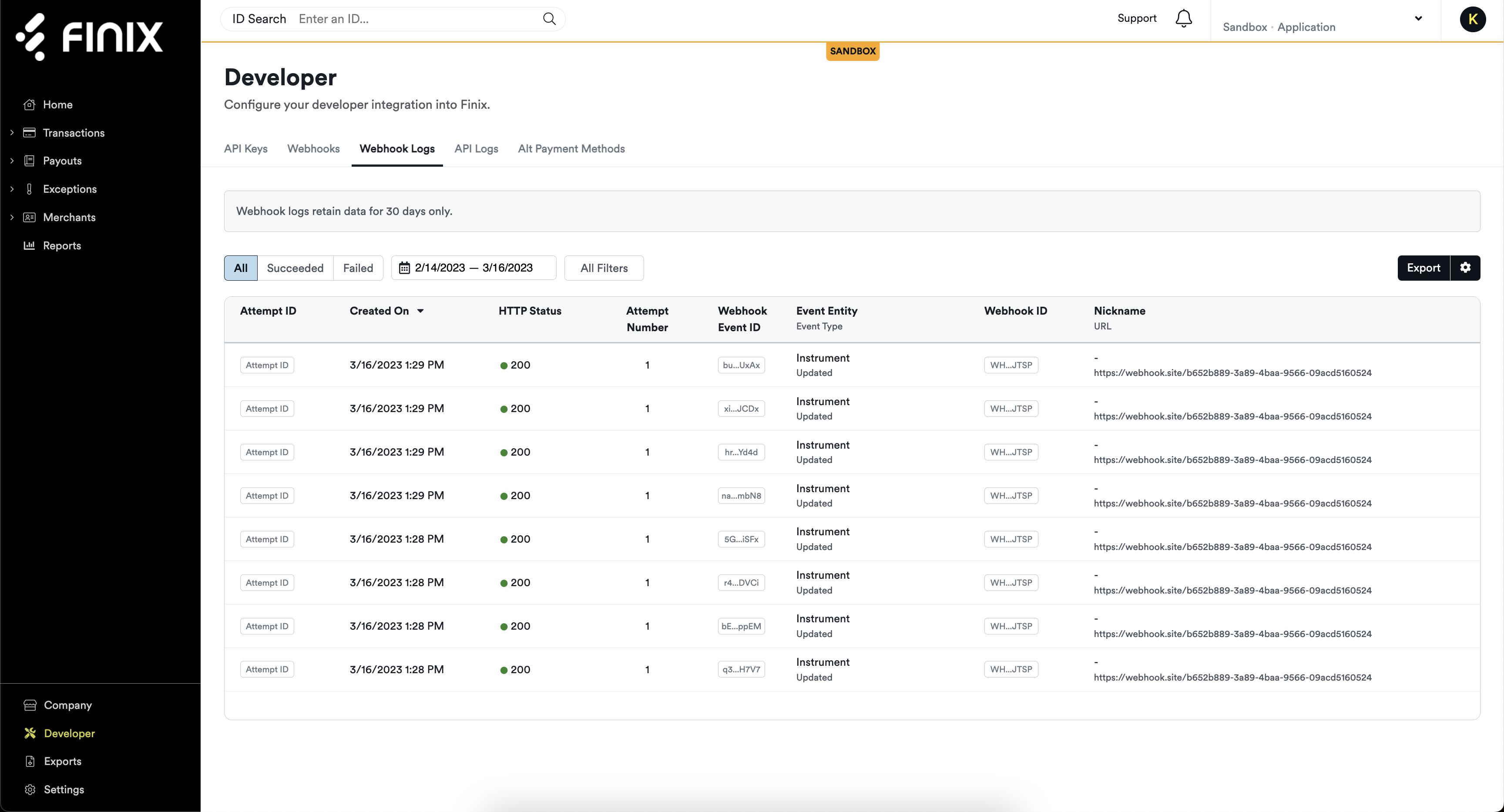Open table settings gear next to Export
The image size is (1504, 812).
tap(1465, 268)
